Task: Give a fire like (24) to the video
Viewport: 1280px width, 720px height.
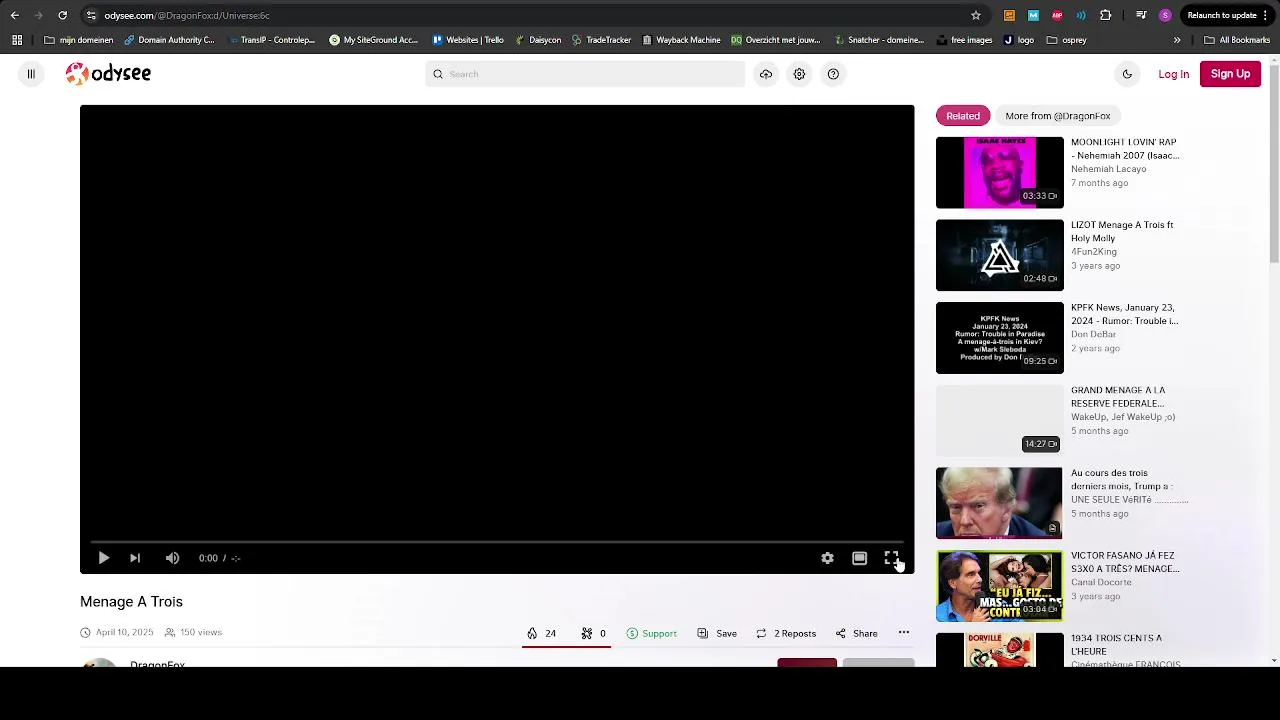Action: pos(541,633)
